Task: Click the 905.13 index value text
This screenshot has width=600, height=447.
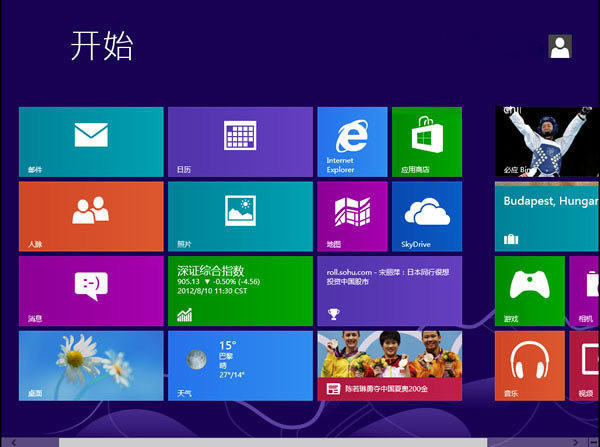Action: click(188, 282)
